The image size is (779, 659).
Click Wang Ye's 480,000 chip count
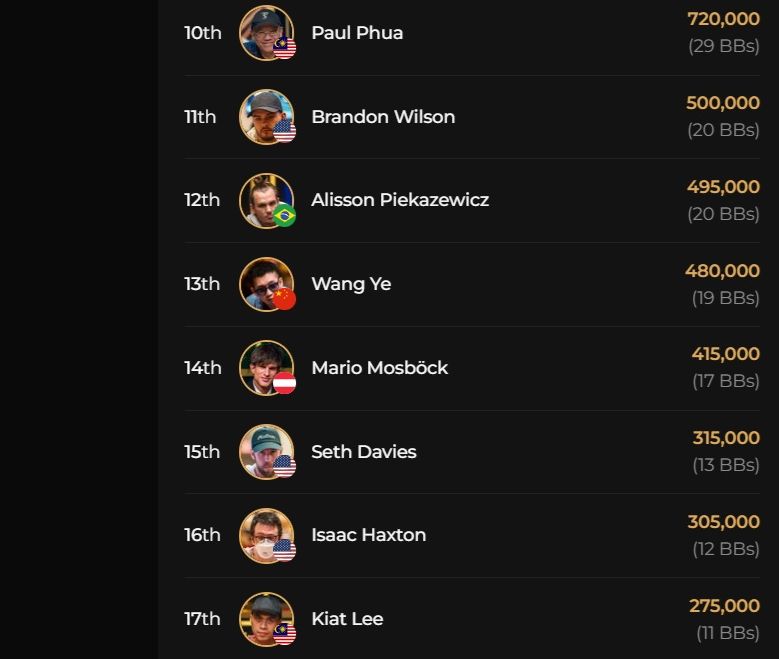[722, 271]
